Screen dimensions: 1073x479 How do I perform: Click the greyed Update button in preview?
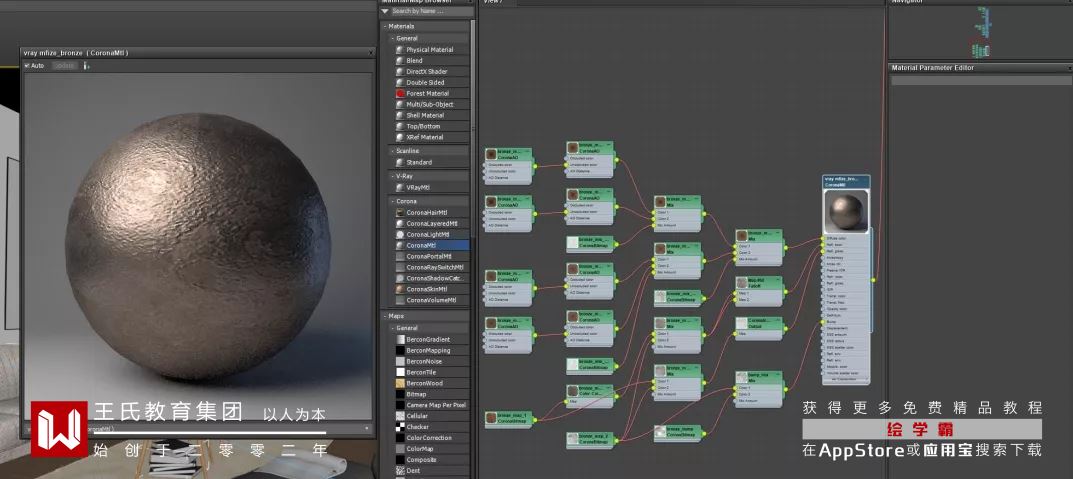64,66
